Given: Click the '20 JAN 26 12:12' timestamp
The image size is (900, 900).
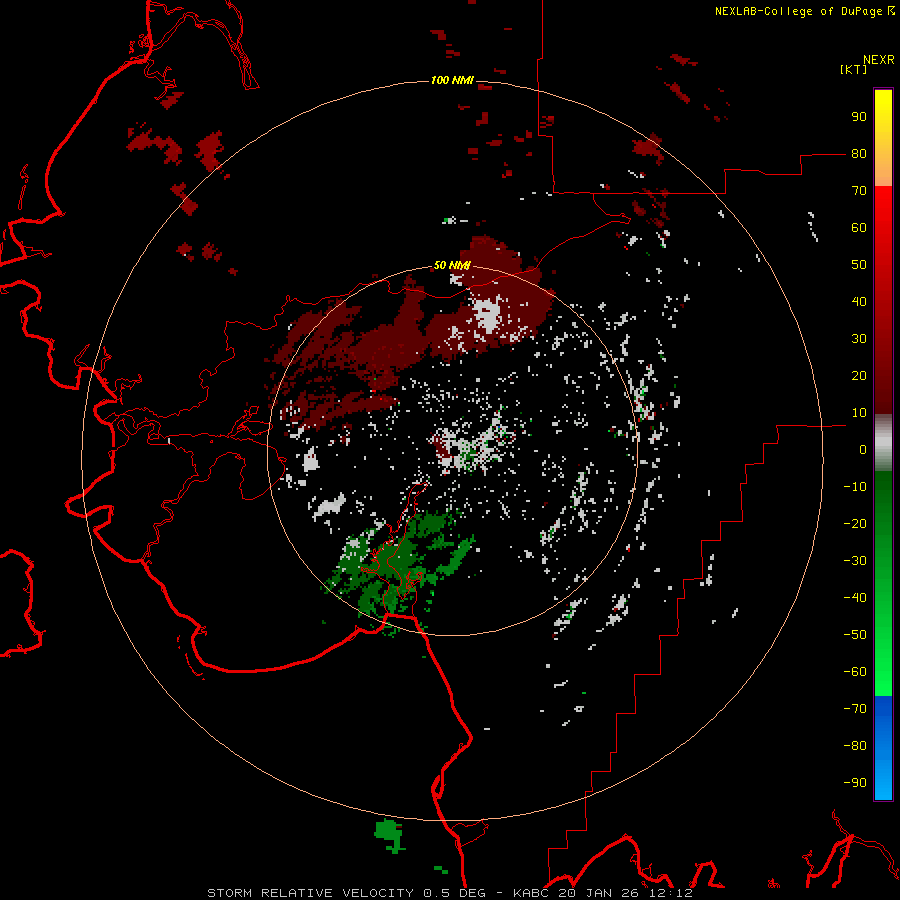Looking at the screenshot, I should 626,893.
